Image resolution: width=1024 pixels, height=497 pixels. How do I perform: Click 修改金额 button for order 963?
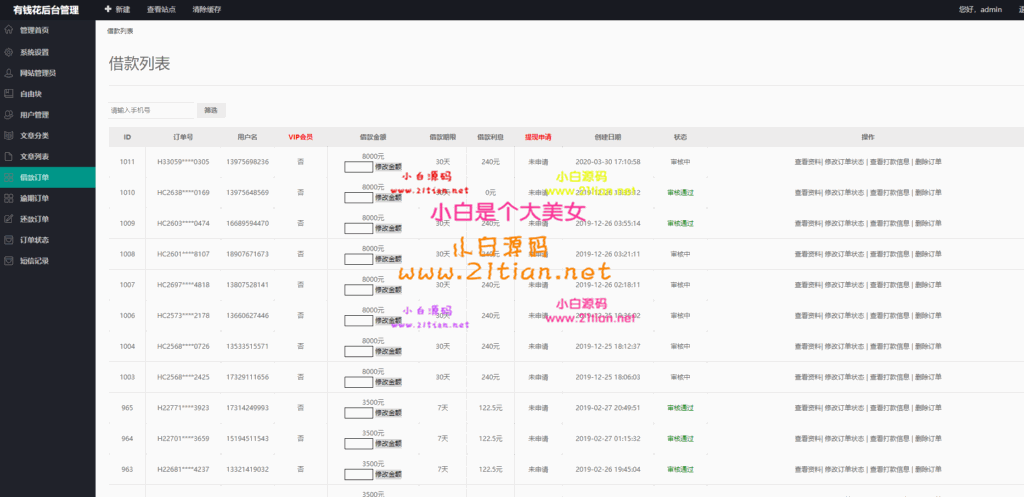coord(388,474)
